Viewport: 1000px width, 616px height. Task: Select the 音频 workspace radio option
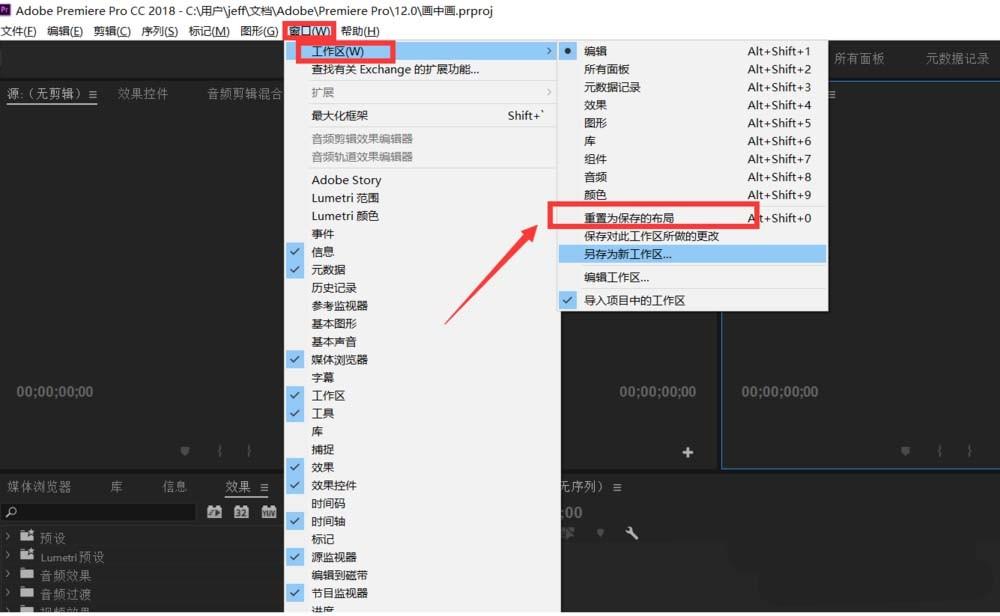point(596,177)
